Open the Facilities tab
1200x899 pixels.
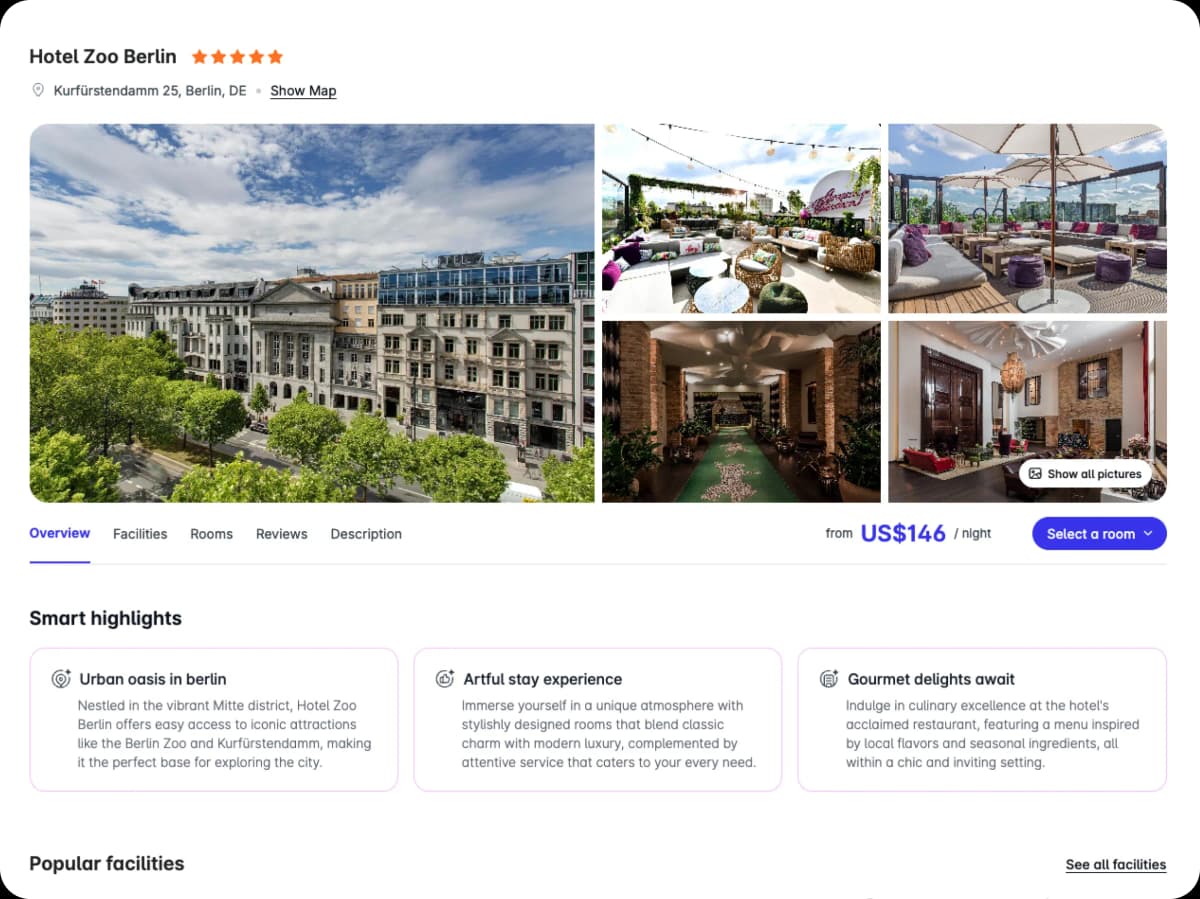tap(140, 534)
